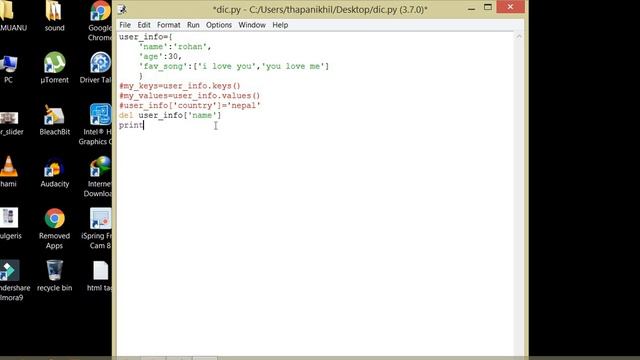Open the Window menu
640x360 pixels.
252,25
